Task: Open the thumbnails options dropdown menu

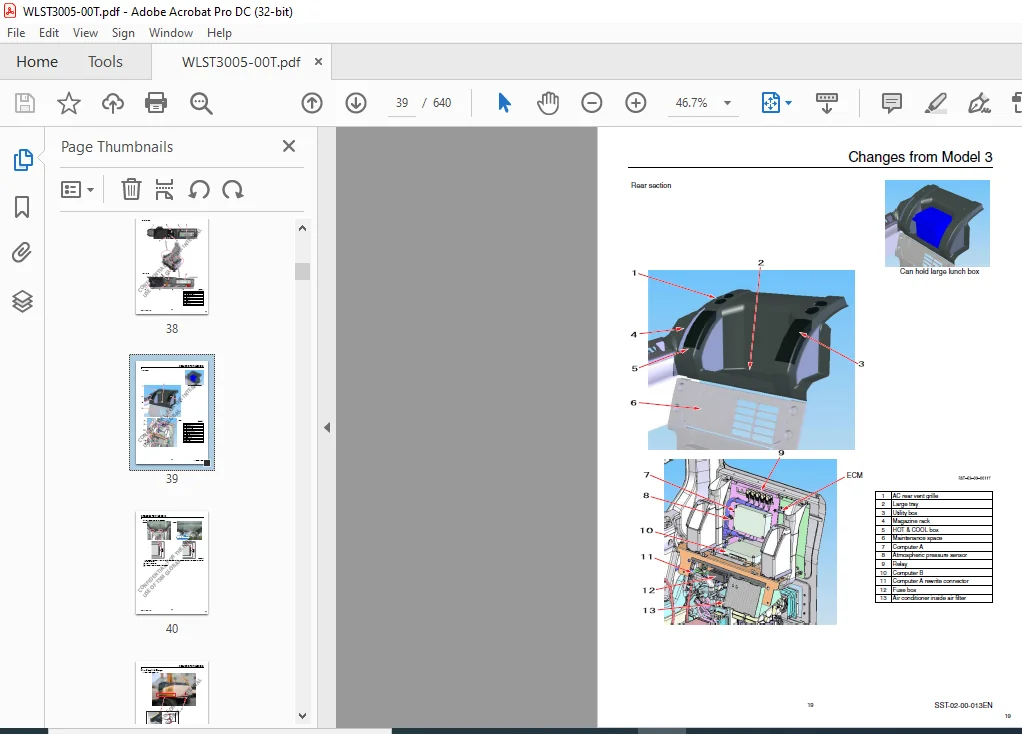Action: click(x=77, y=190)
